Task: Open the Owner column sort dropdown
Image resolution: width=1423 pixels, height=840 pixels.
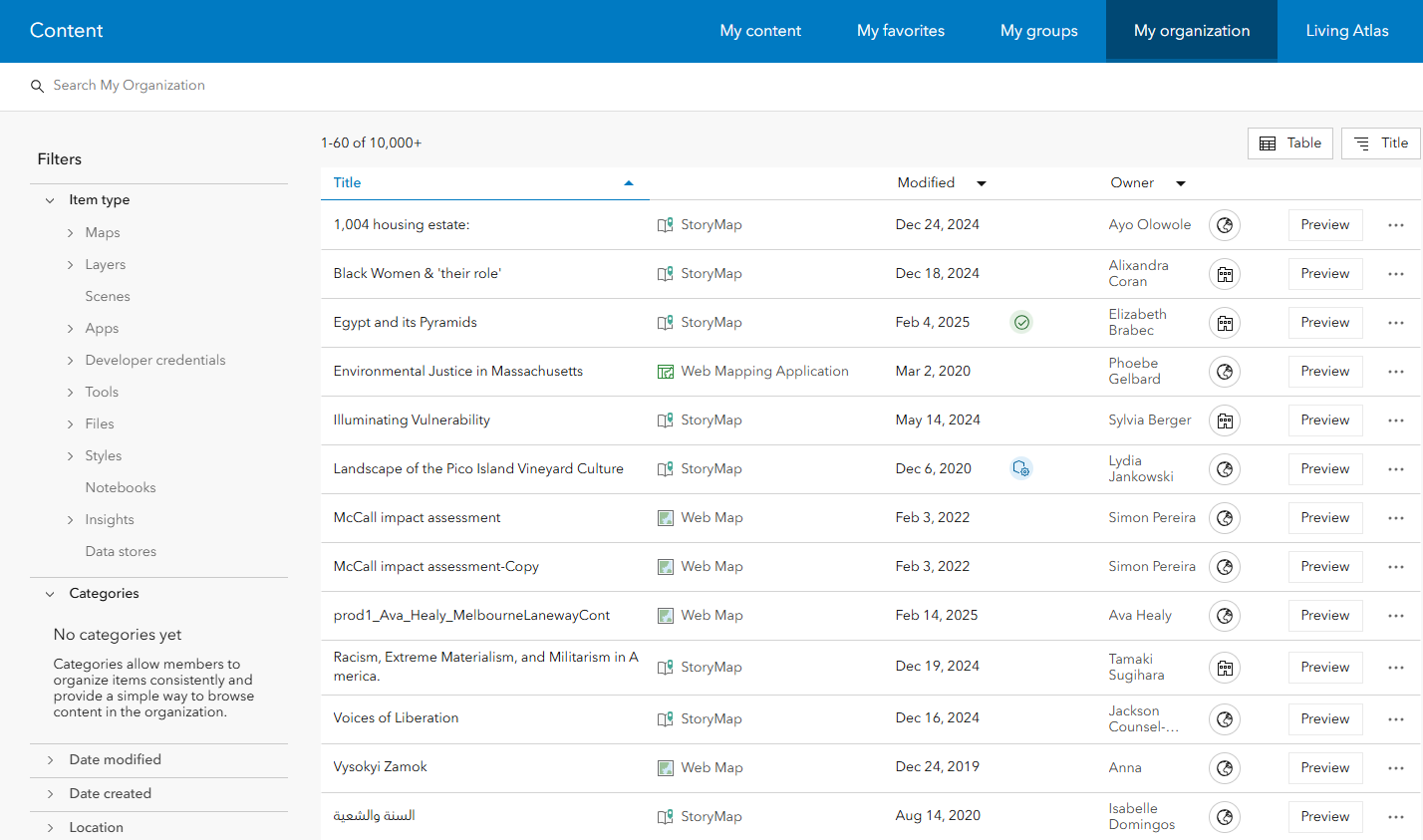Action: coord(1181,183)
